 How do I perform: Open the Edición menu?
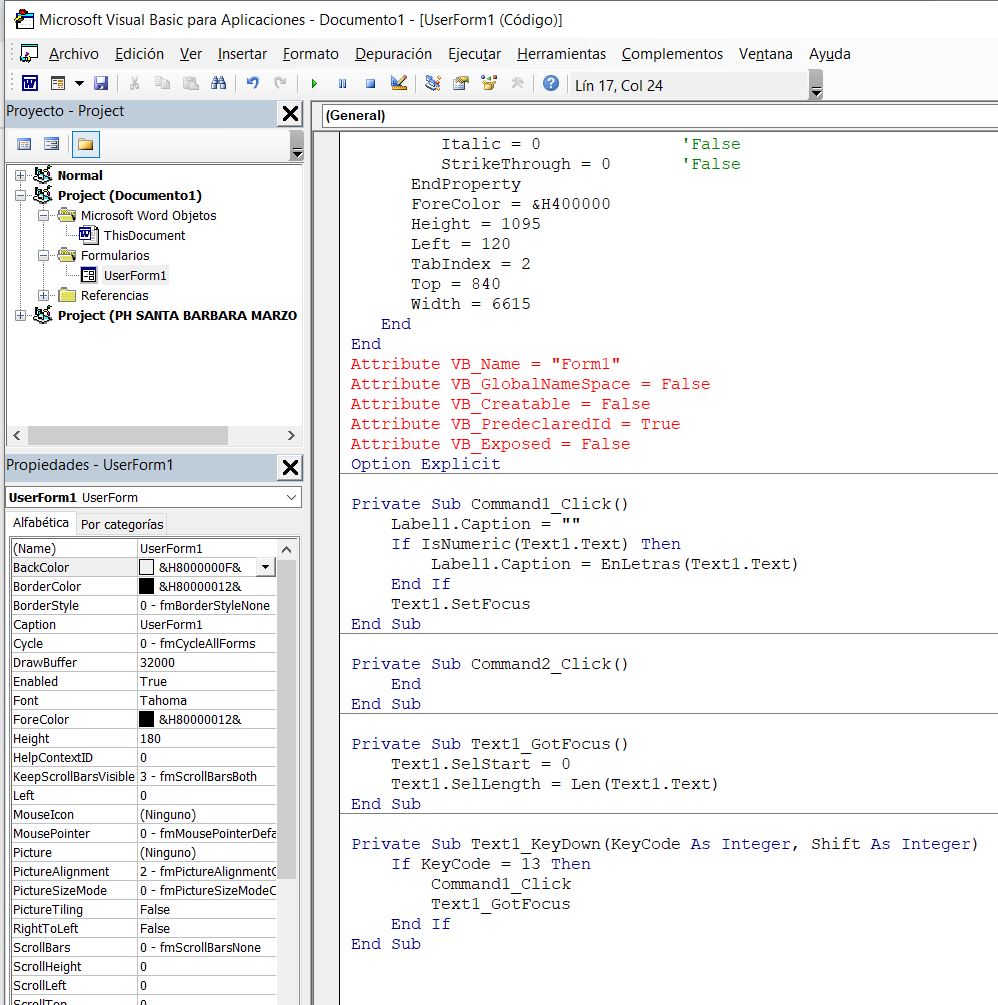tap(139, 54)
